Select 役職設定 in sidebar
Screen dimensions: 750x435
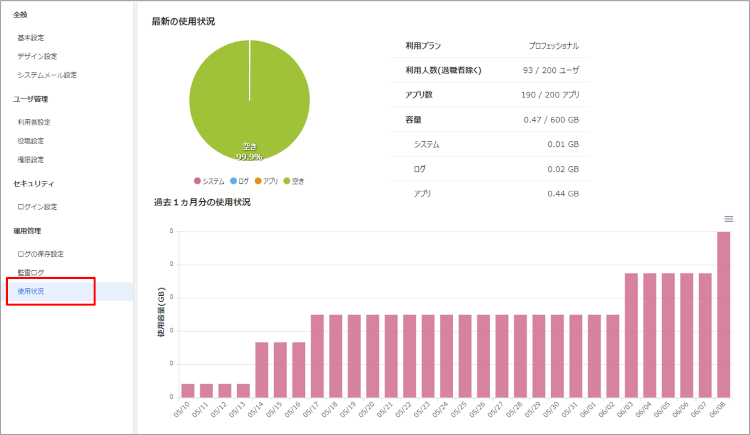point(31,141)
